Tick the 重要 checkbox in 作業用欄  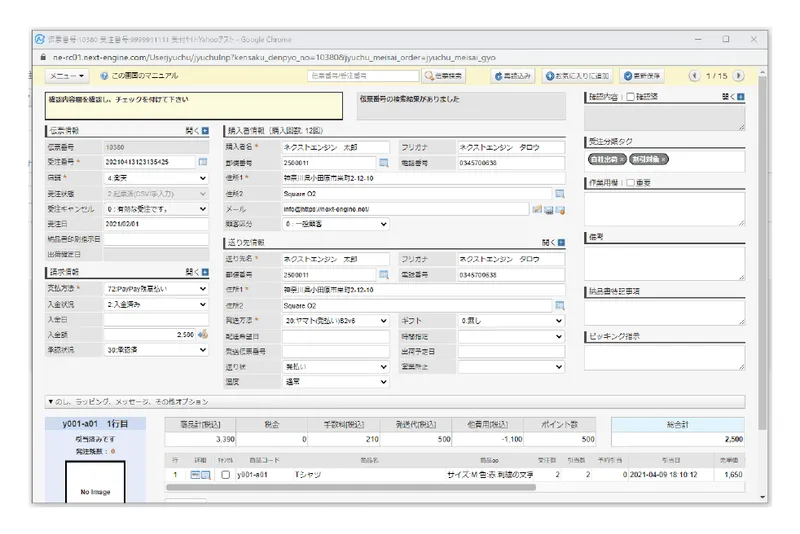[x=631, y=183]
